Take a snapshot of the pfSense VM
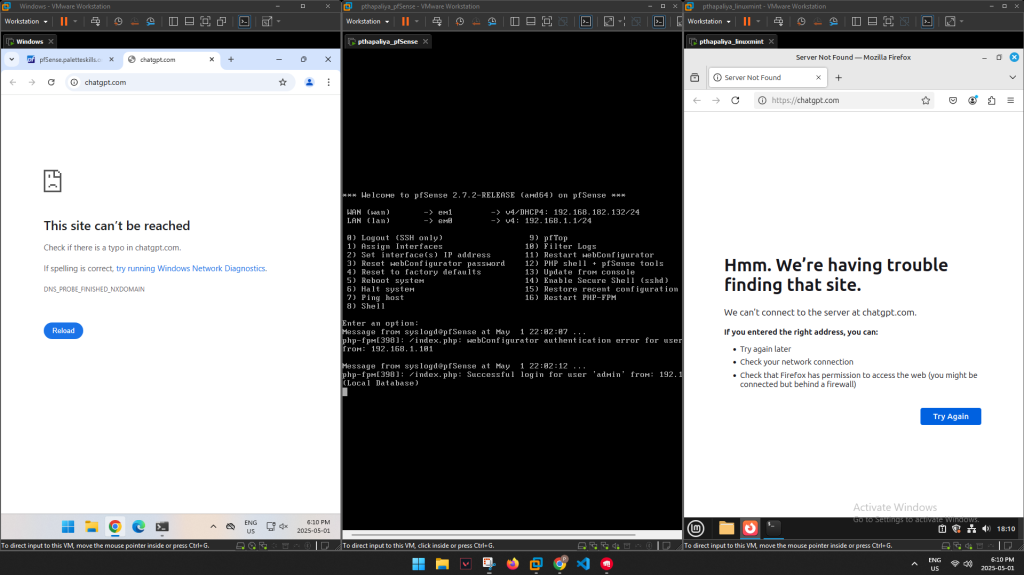The height and width of the screenshot is (575, 1024). (460, 22)
